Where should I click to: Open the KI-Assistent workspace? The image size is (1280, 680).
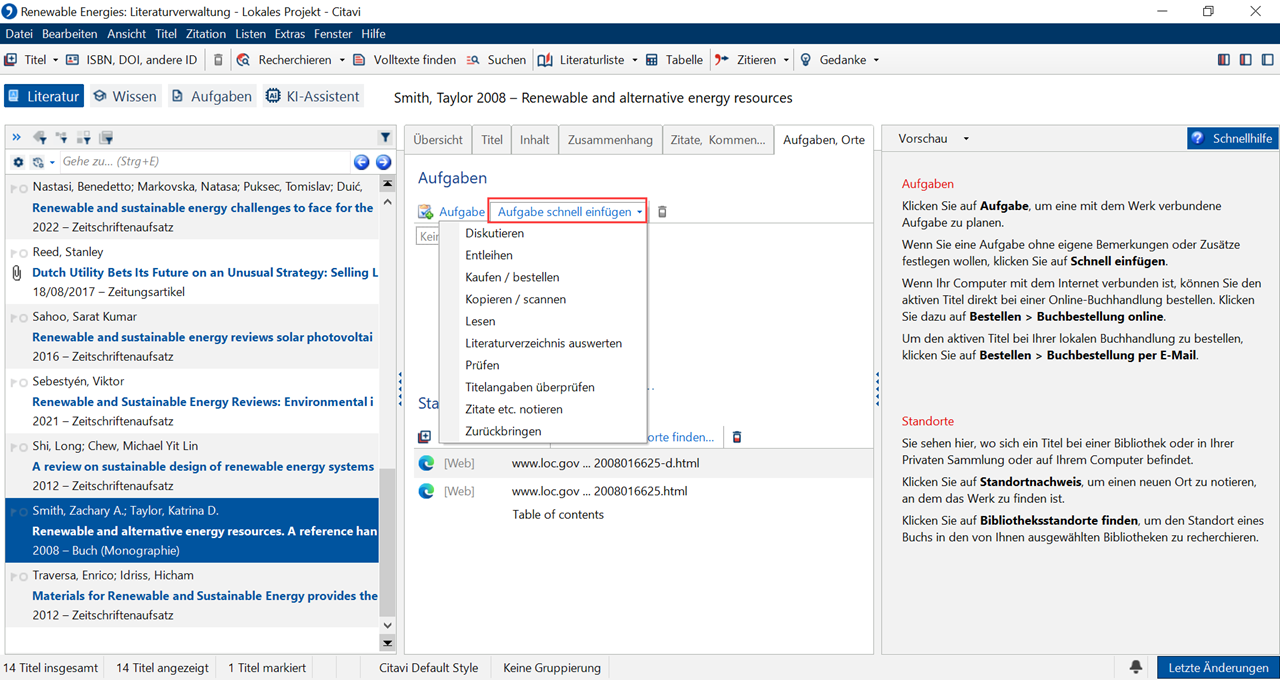point(312,96)
